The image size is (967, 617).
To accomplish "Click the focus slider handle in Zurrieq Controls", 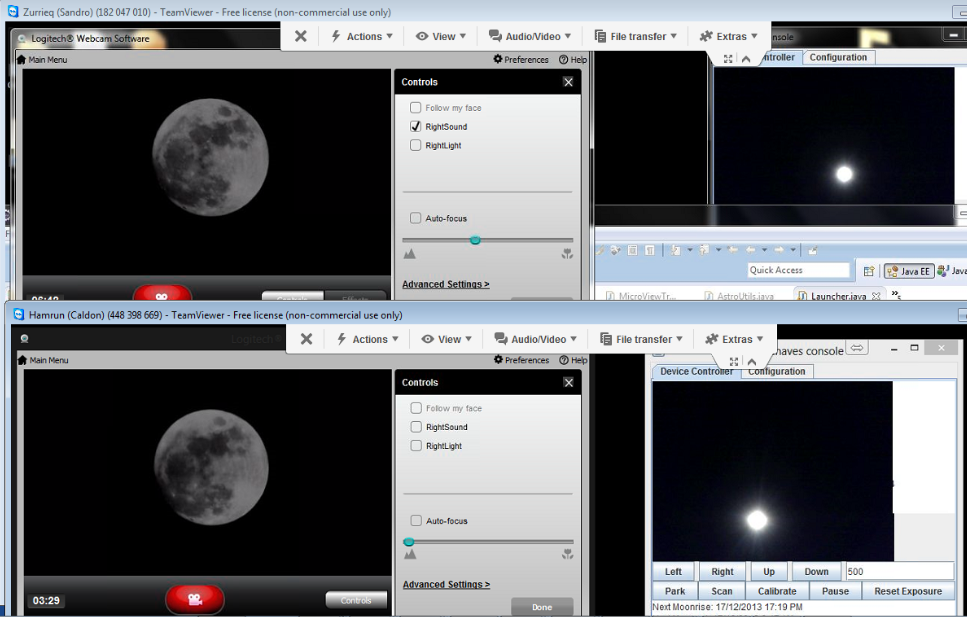I will [x=475, y=240].
